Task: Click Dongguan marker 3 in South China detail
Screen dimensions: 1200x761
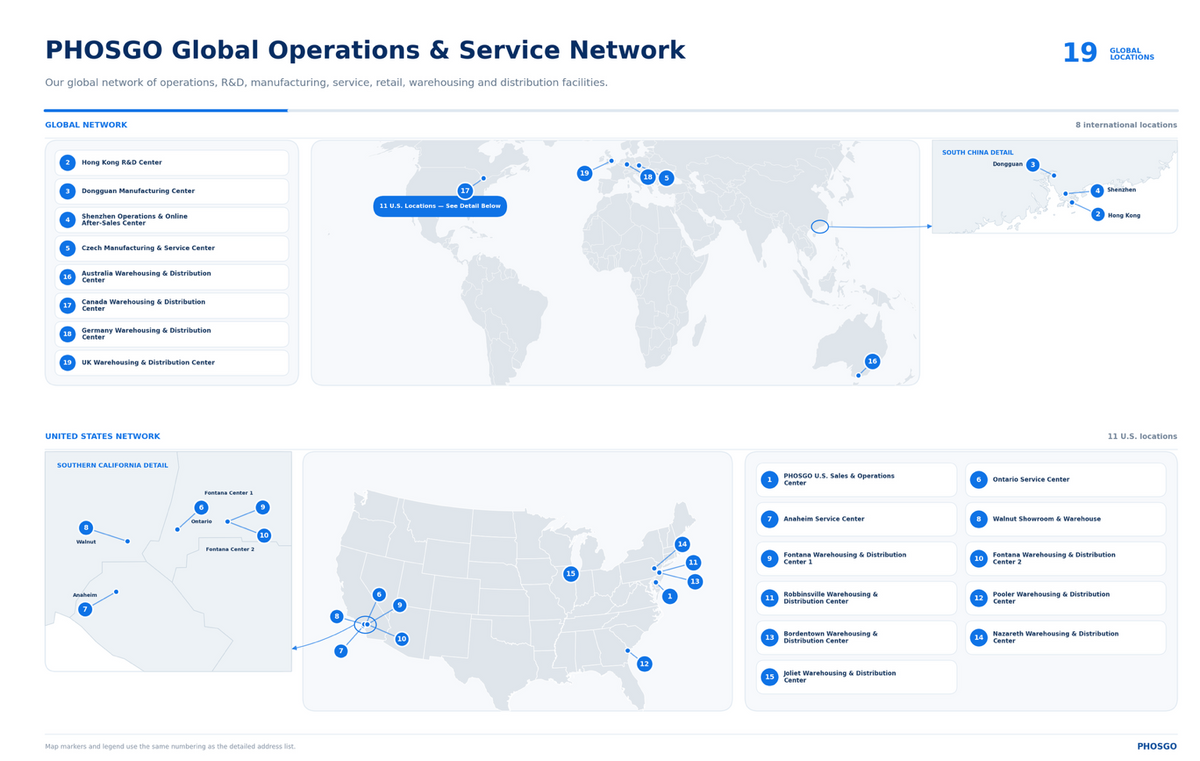Action: coord(1033,165)
